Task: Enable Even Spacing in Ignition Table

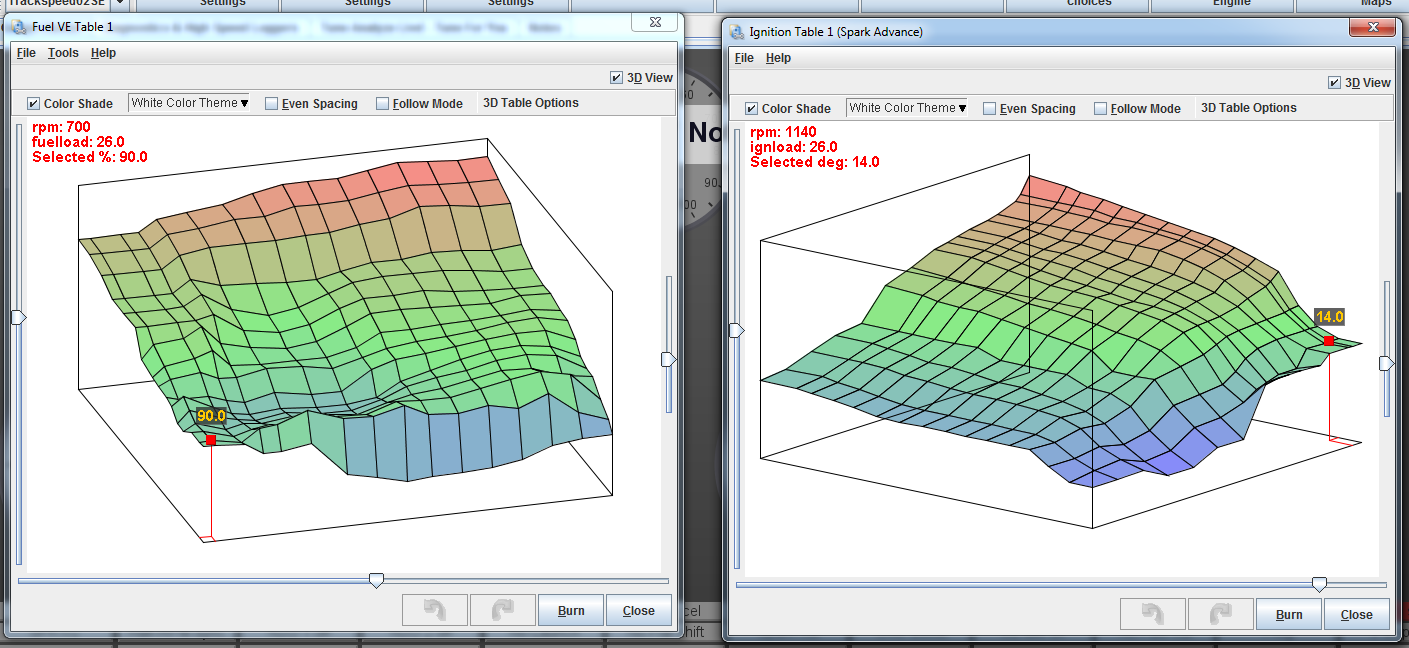Action: point(989,109)
